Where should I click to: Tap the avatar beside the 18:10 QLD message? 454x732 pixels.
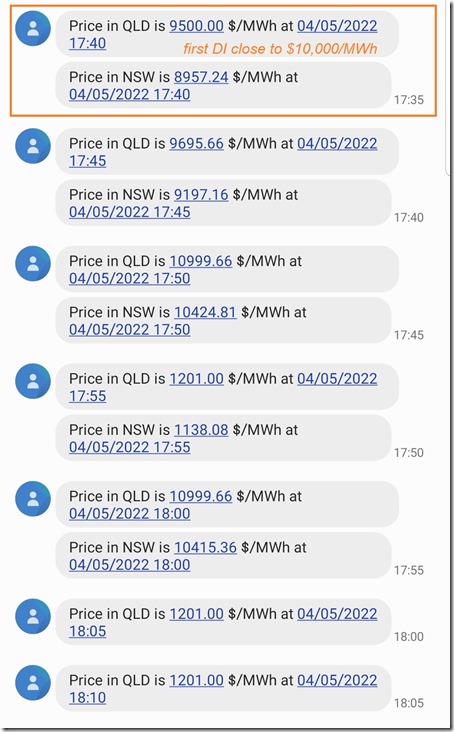[x=33, y=683]
